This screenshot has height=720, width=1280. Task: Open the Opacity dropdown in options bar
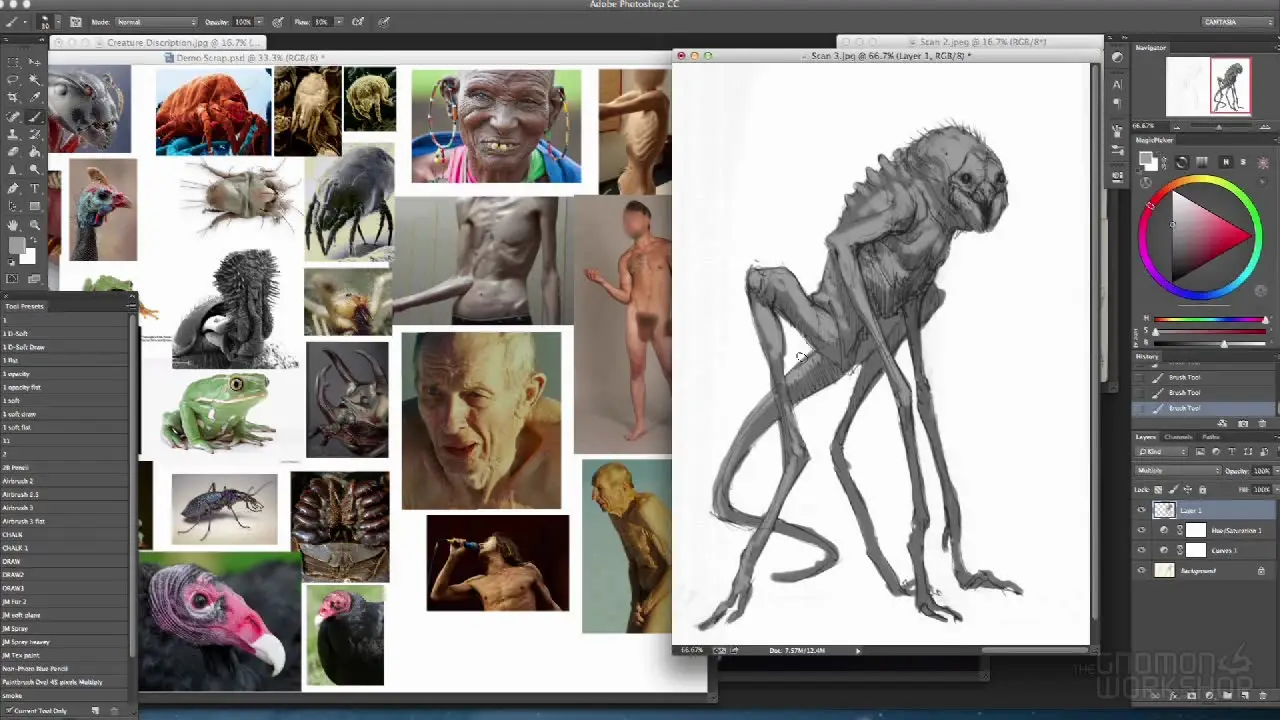point(259,22)
